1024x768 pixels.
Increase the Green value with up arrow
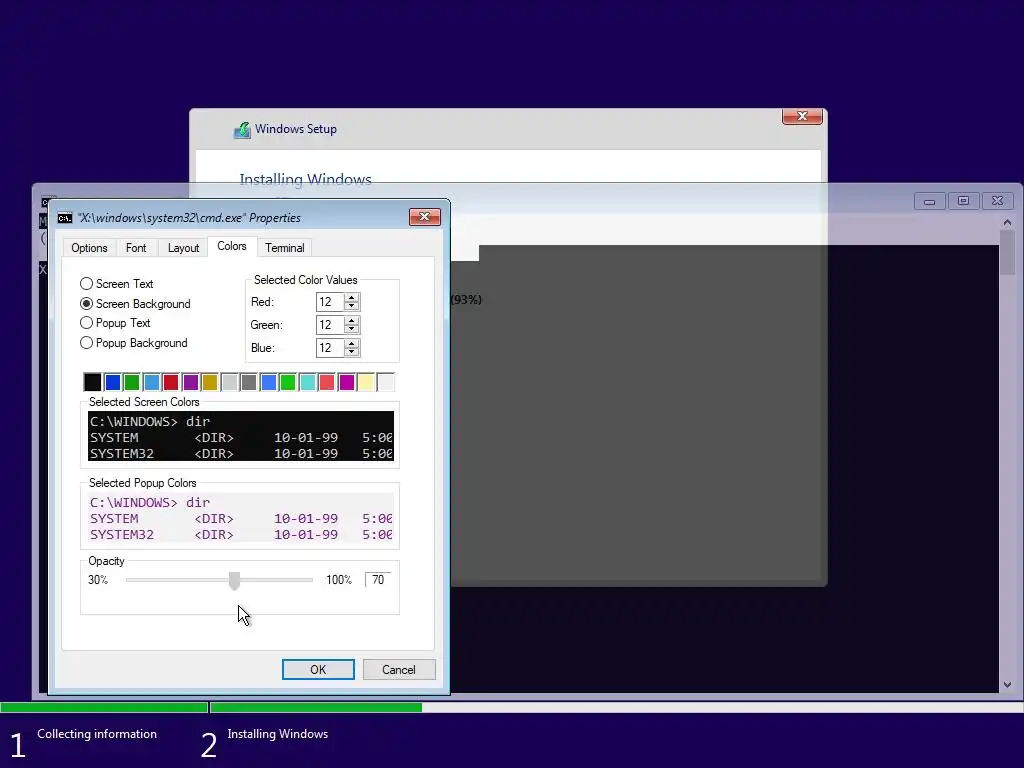pyautogui.click(x=352, y=321)
